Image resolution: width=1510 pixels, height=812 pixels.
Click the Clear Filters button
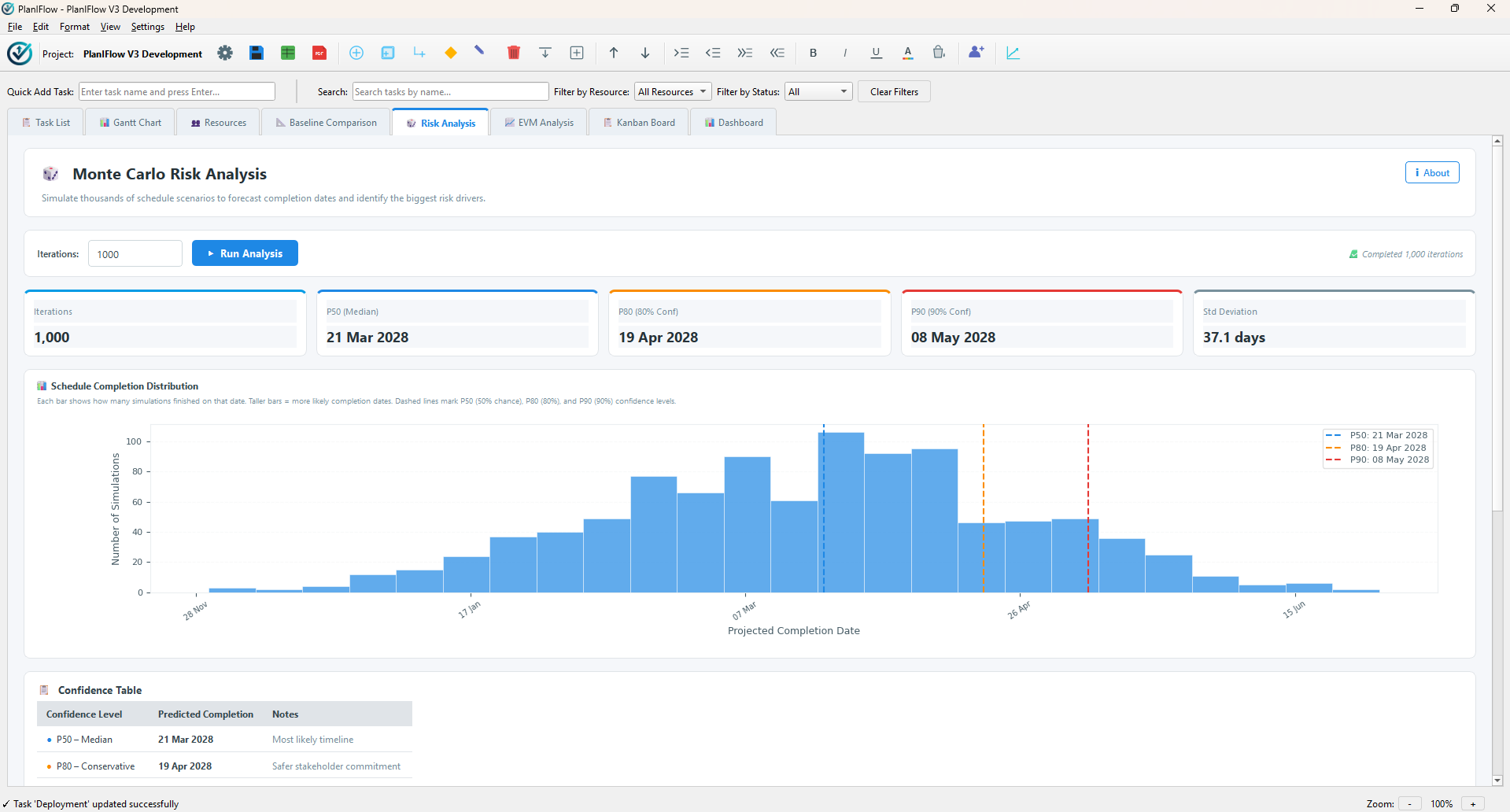(x=894, y=92)
